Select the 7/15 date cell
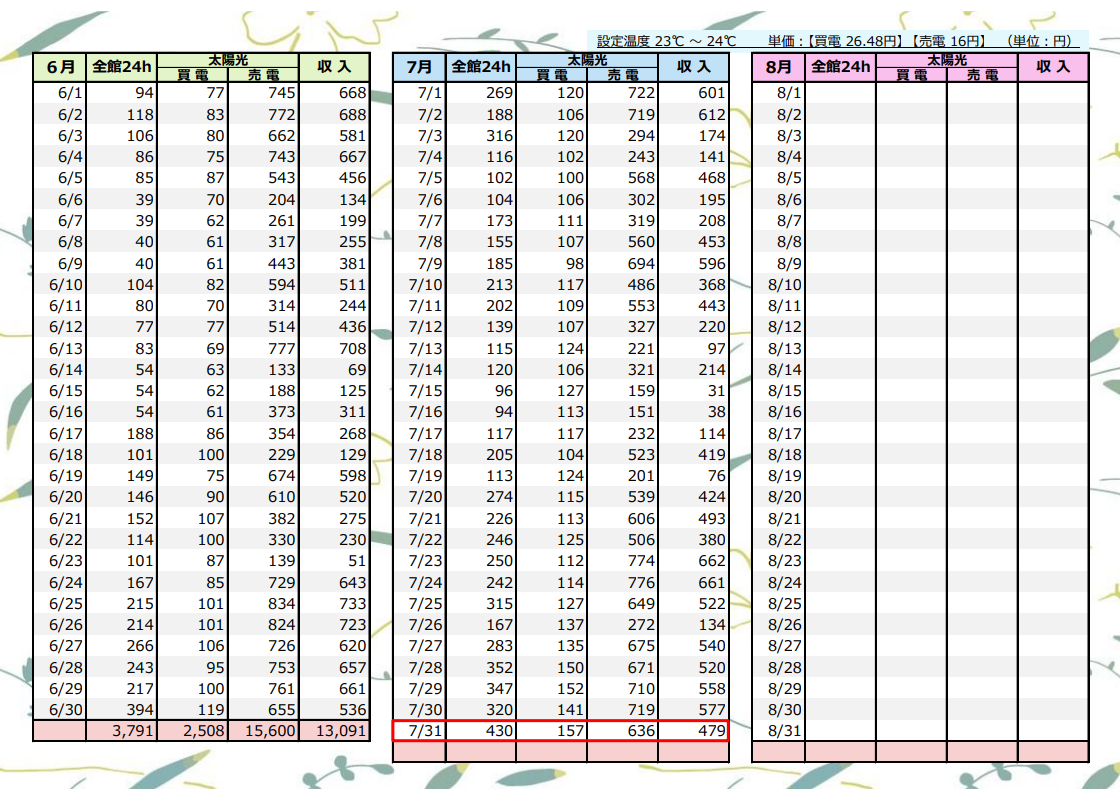Image resolution: width=1120 pixels, height=789 pixels. (x=419, y=391)
